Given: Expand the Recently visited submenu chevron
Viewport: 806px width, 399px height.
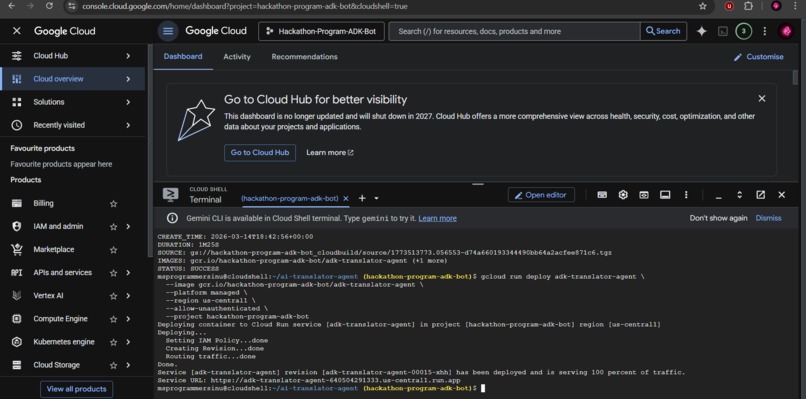Looking at the screenshot, I should coord(128,125).
